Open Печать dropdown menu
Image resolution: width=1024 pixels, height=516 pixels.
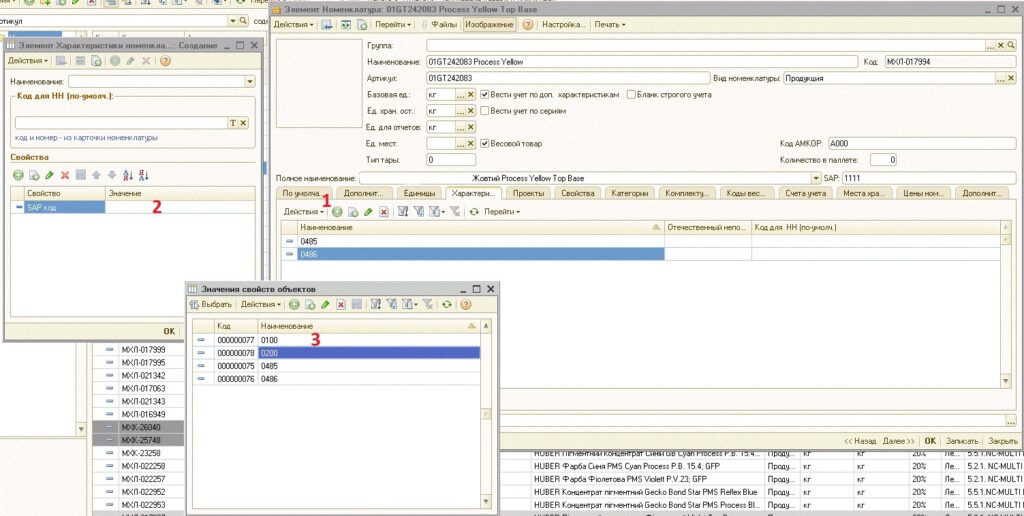point(609,24)
